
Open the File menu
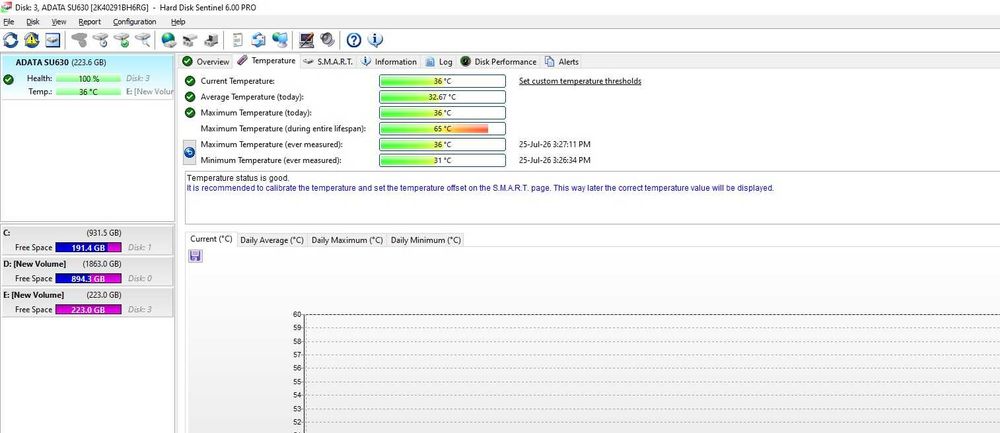8,22
